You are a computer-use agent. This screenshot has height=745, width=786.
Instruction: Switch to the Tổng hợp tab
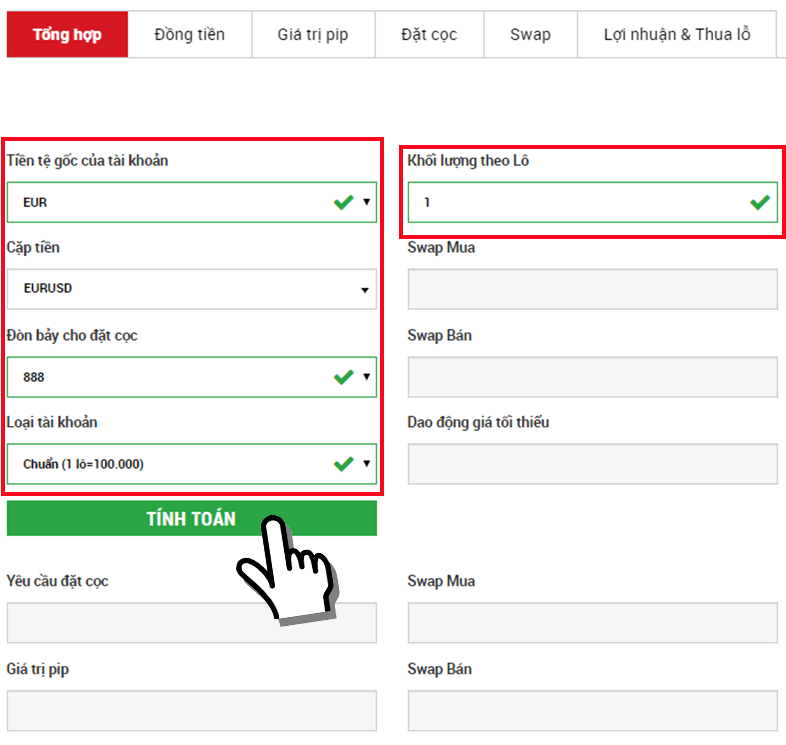click(x=67, y=34)
